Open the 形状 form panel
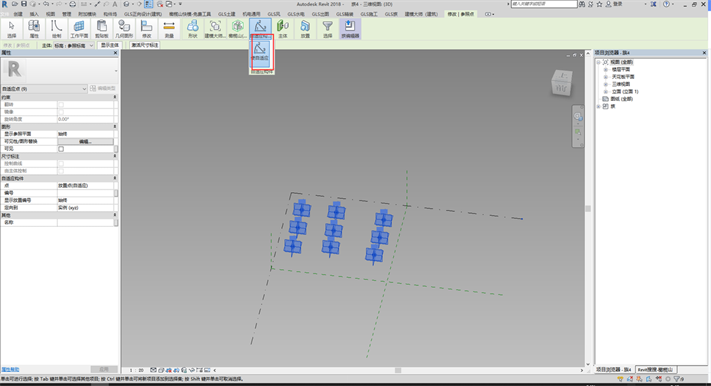 [x=192, y=29]
